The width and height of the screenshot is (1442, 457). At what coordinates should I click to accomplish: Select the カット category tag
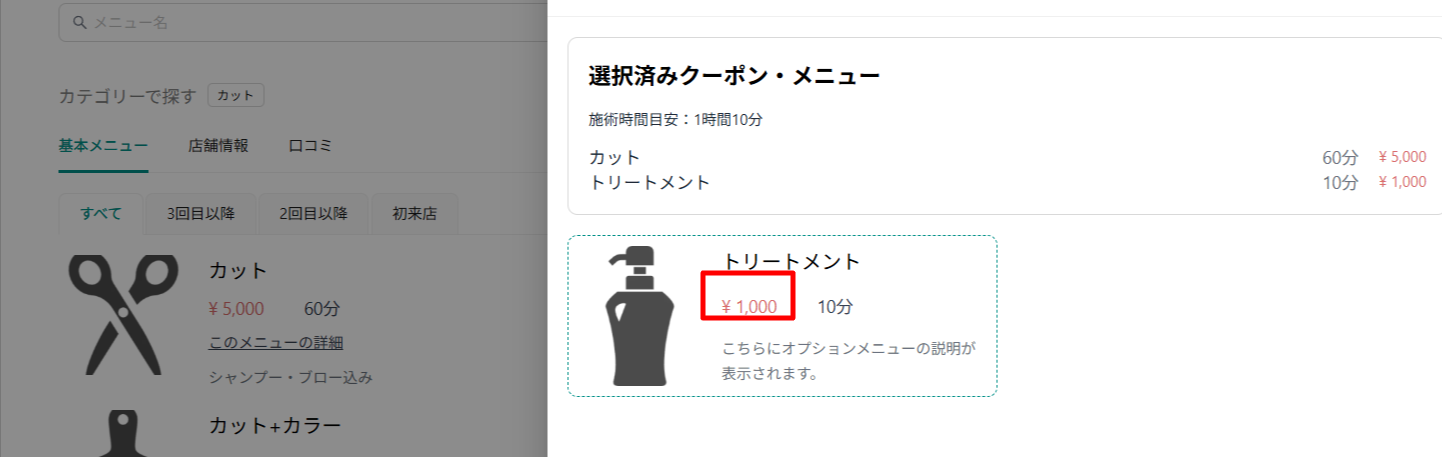point(236,96)
